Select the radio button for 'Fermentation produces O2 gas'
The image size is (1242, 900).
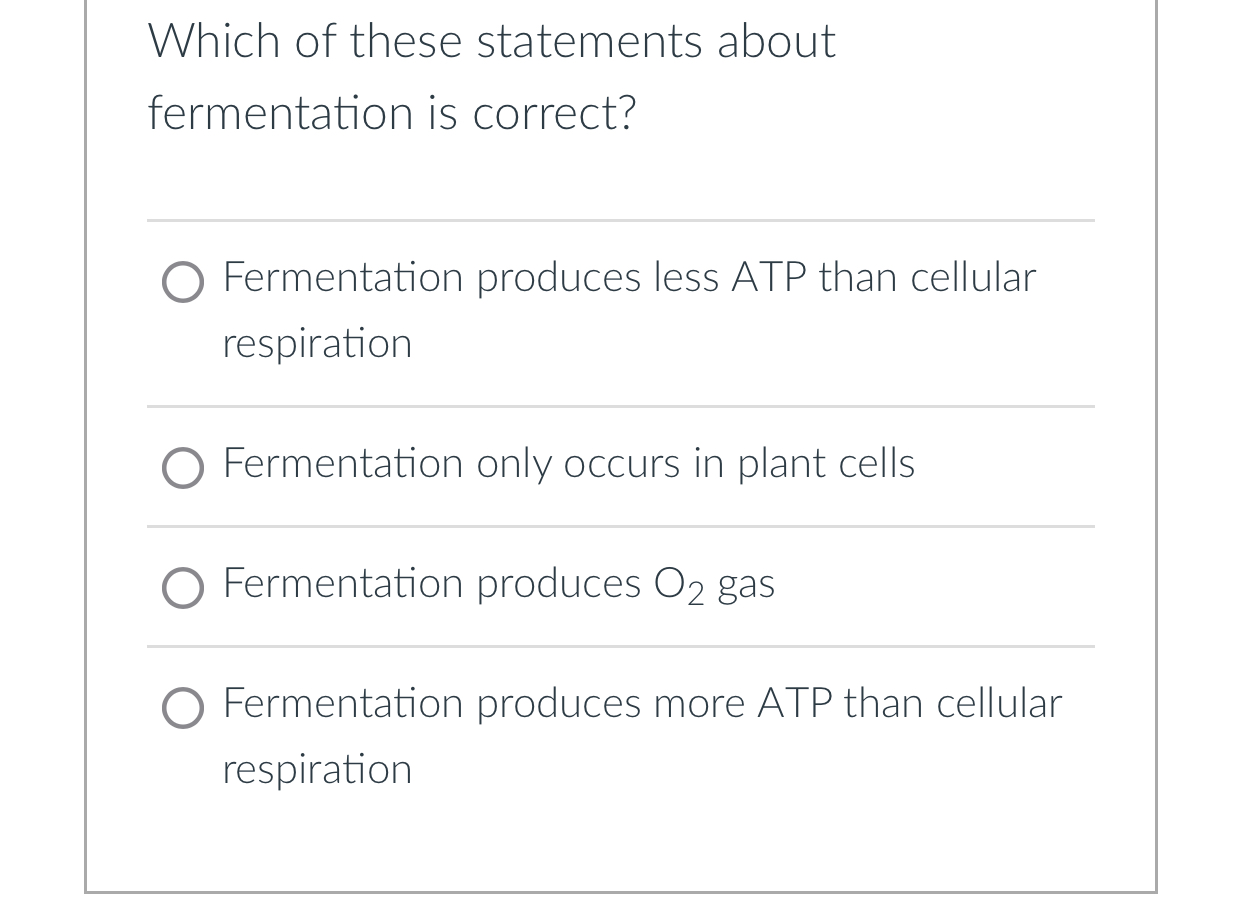[x=183, y=588]
